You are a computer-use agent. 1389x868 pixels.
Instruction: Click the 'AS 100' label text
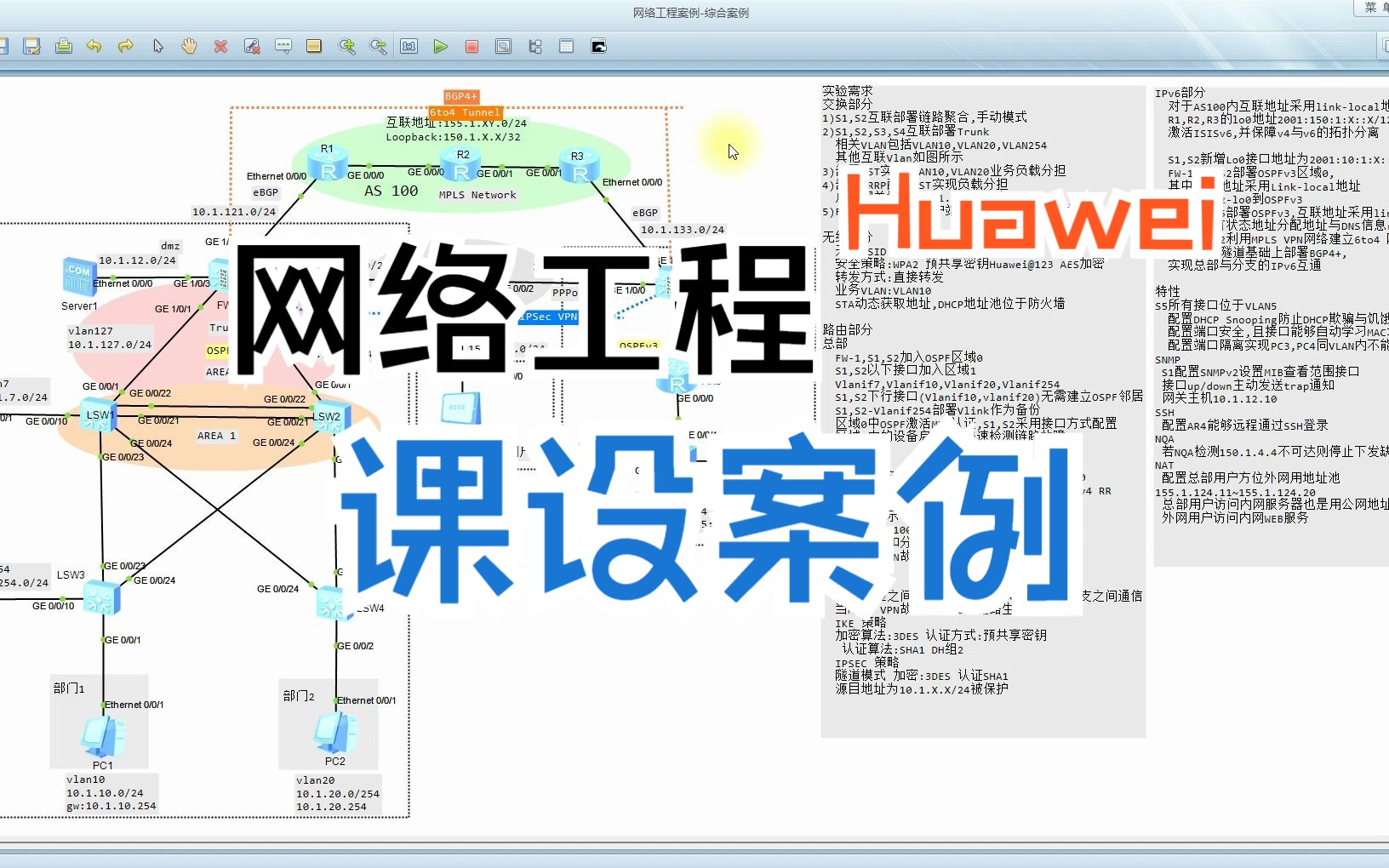click(x=392, y=191)
